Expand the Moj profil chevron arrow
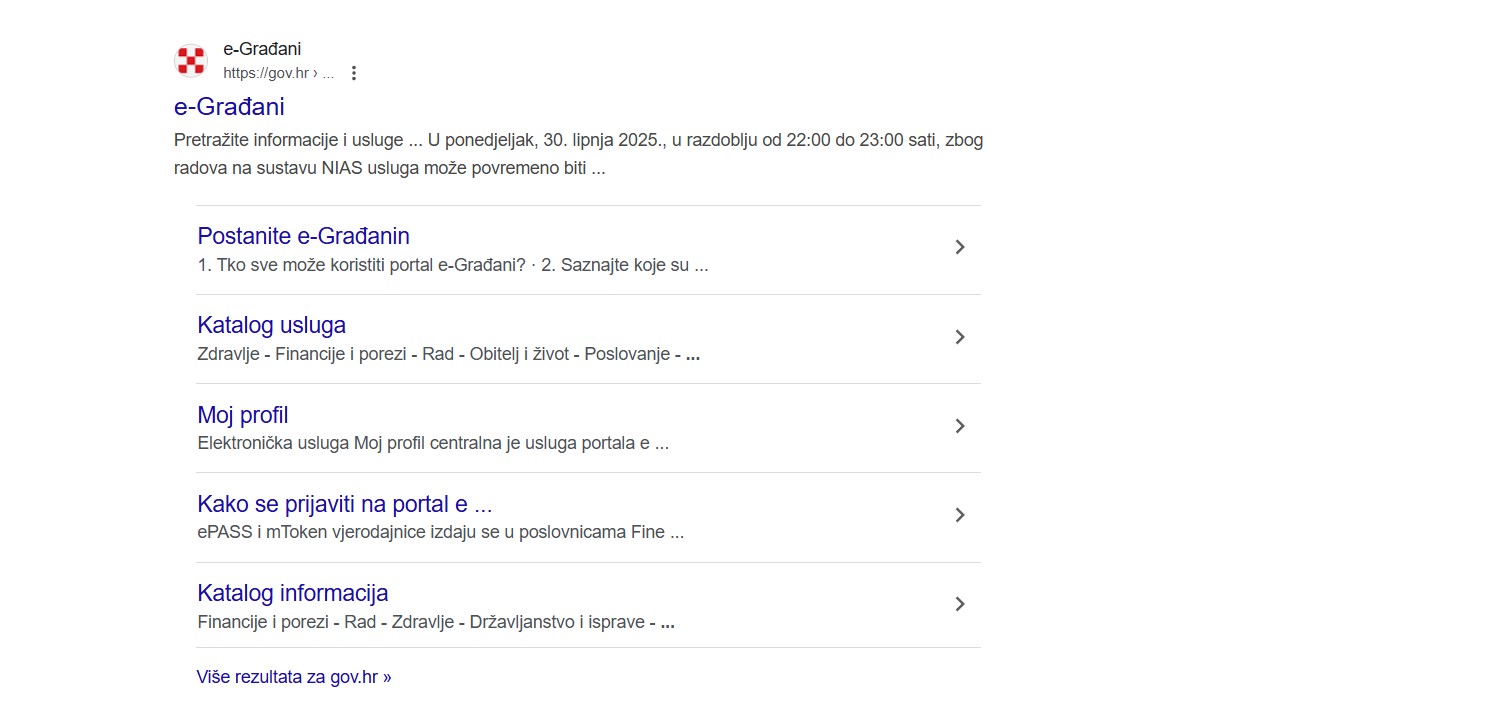This screenshot has height=720, width=1510. 960,426
